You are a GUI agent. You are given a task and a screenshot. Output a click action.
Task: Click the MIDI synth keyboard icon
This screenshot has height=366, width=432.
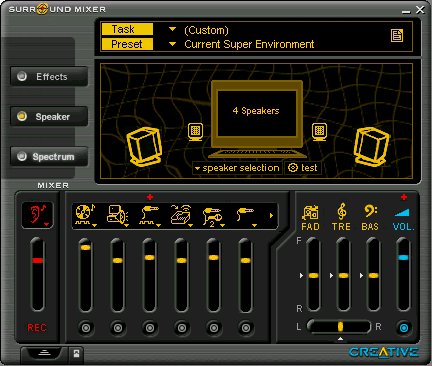coord(181,215)
